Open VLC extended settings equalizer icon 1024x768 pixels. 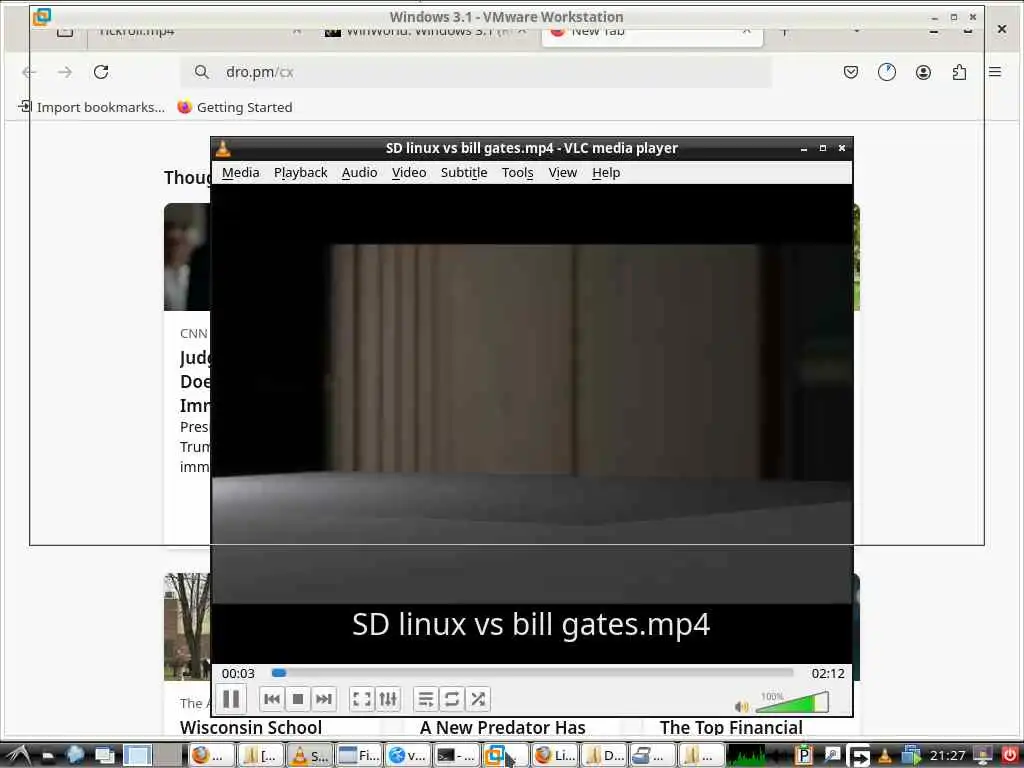pyautogui.click(x=388, y=699)
